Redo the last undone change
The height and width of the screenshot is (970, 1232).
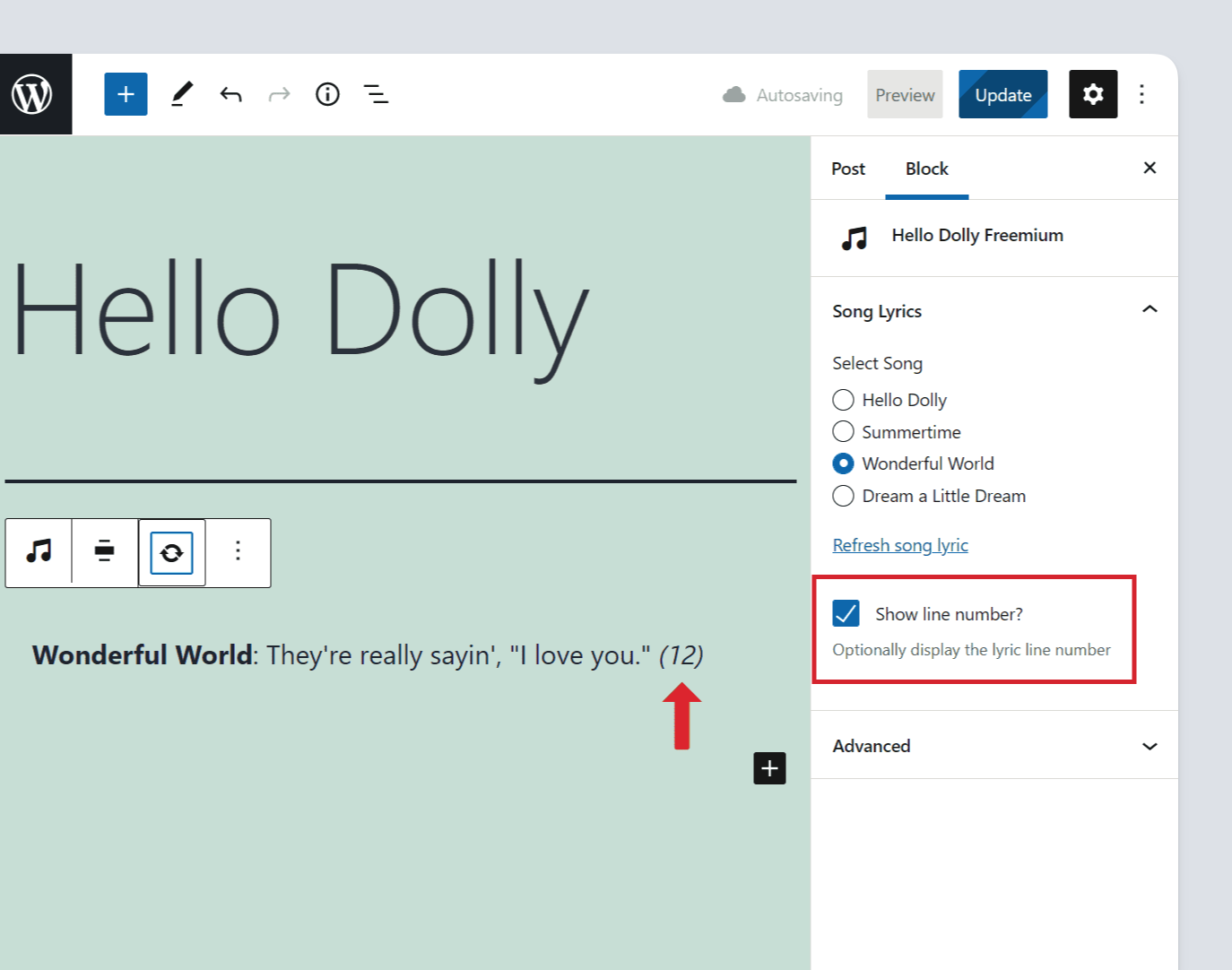(279, 94)
